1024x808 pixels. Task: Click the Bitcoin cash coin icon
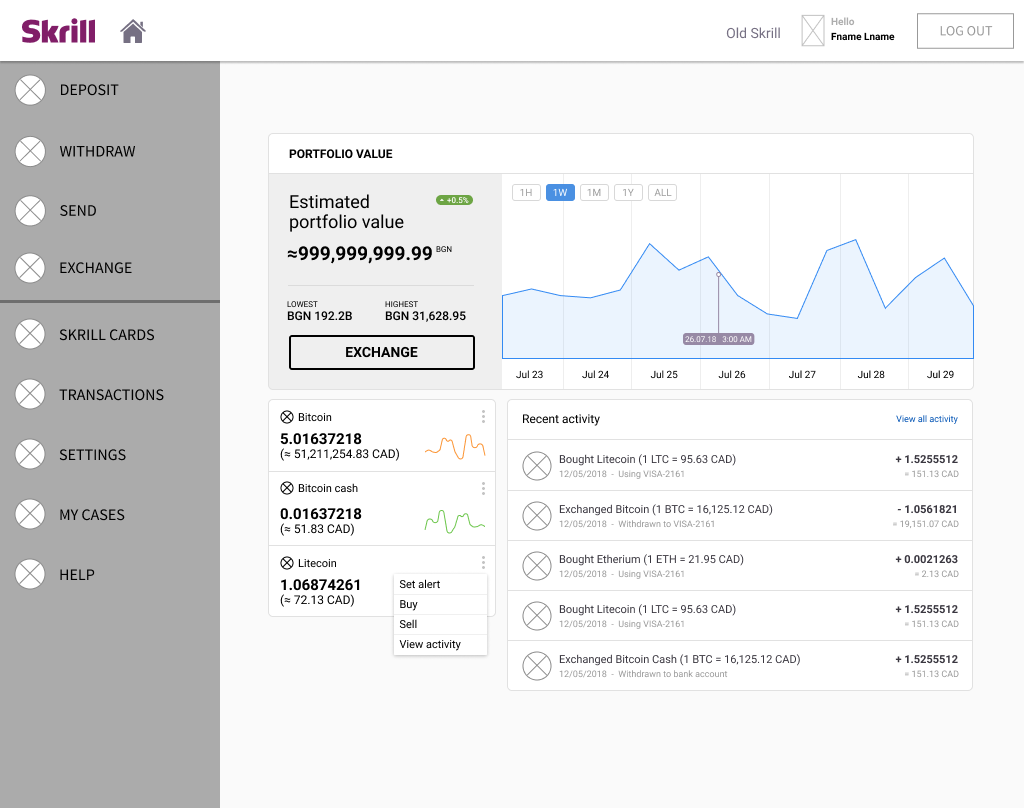pyautogui.click(x=287, y=488)
